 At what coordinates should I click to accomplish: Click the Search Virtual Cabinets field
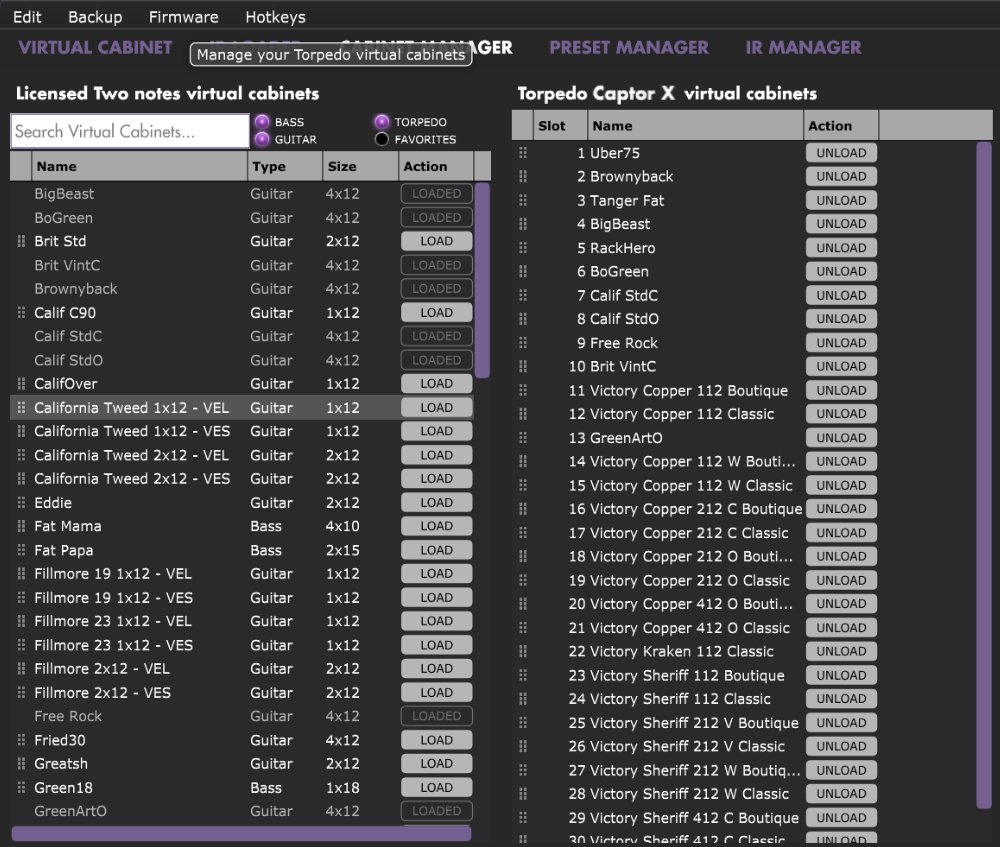[130, 131]
